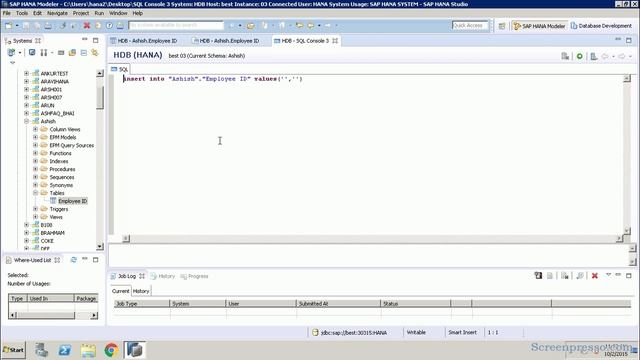The width and height of the screenshot is (640, 360).
Task: Click the red X icon in main toolbar
Action: pyautogui.click(x=87, y=26)
